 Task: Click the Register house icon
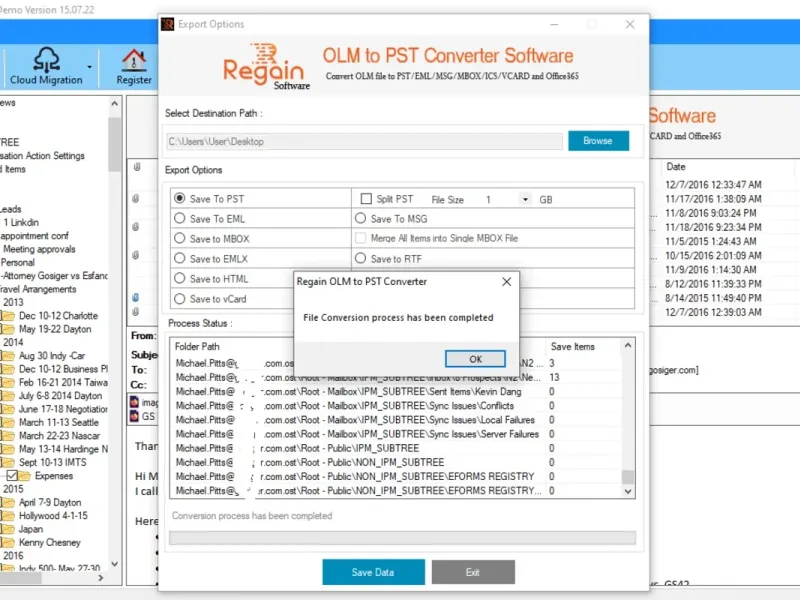(x=134, y=60)
